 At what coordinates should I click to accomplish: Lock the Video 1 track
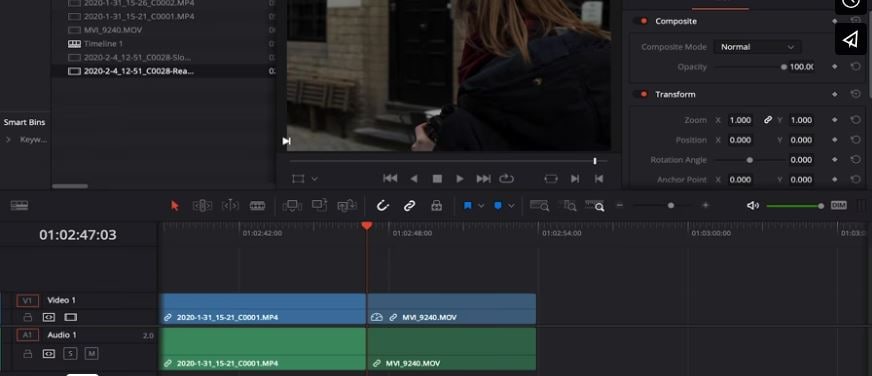[x=27, y=317]
